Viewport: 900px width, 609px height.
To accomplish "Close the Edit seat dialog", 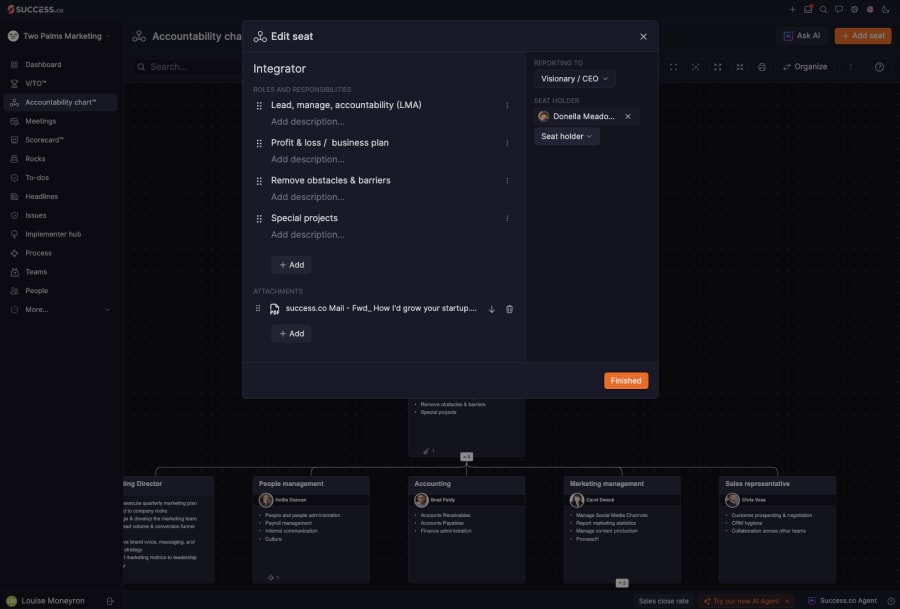I will click(x=643, y=36).
